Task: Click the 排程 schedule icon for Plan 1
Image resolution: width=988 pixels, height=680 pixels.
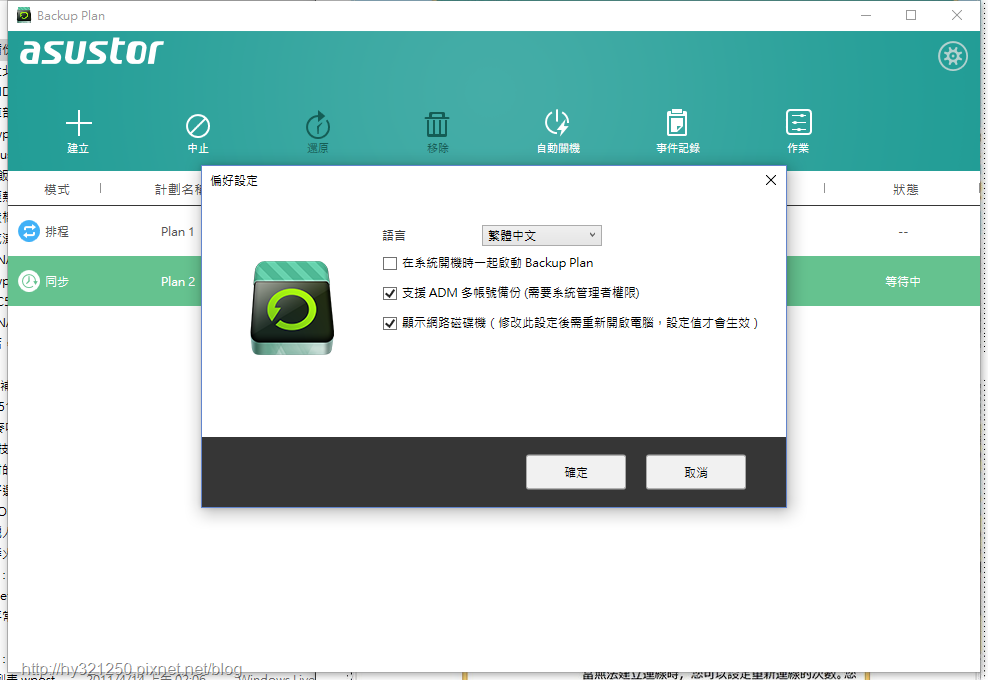Action: coord(28,231)
